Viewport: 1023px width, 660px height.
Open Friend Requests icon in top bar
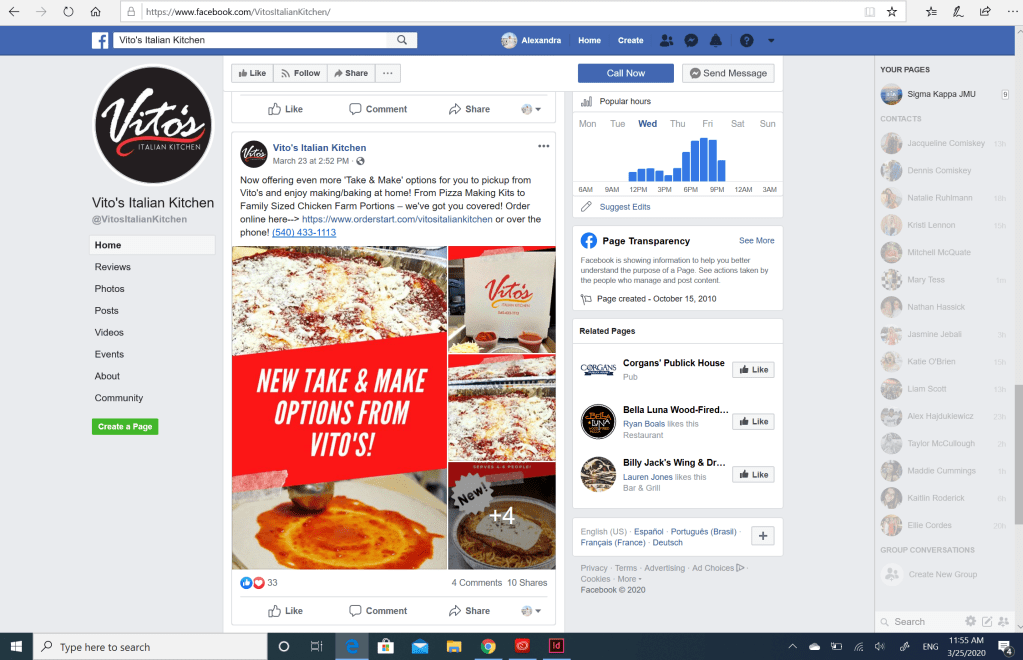click(666, 40)
